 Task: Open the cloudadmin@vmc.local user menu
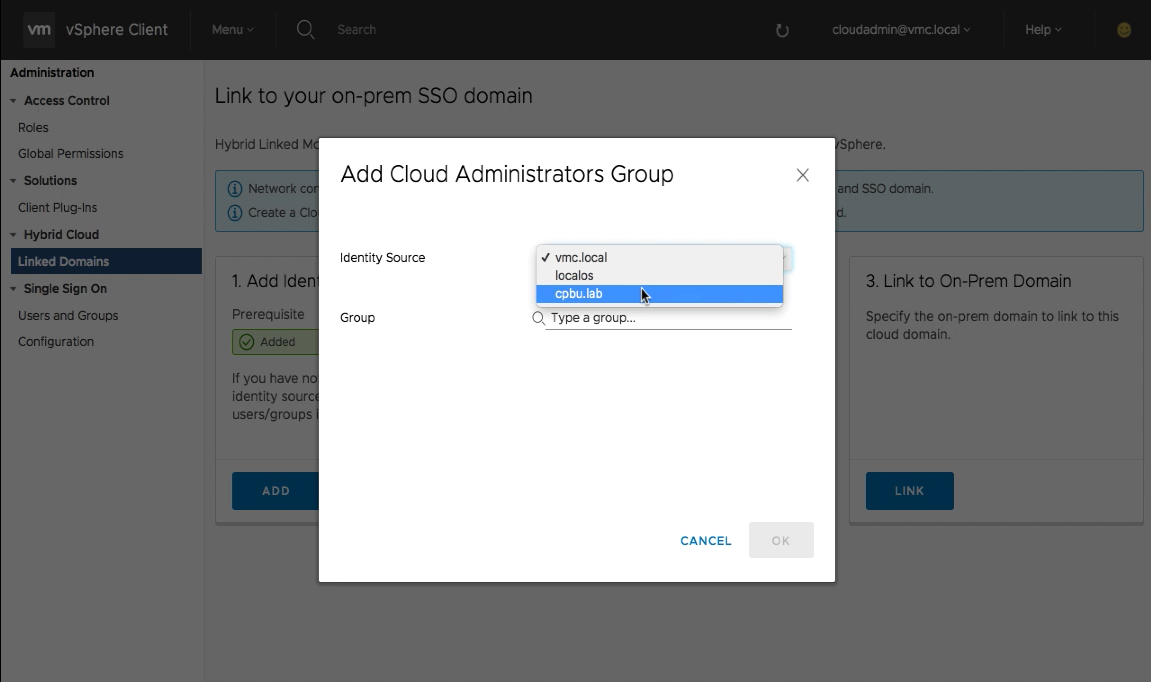(901, 30)
